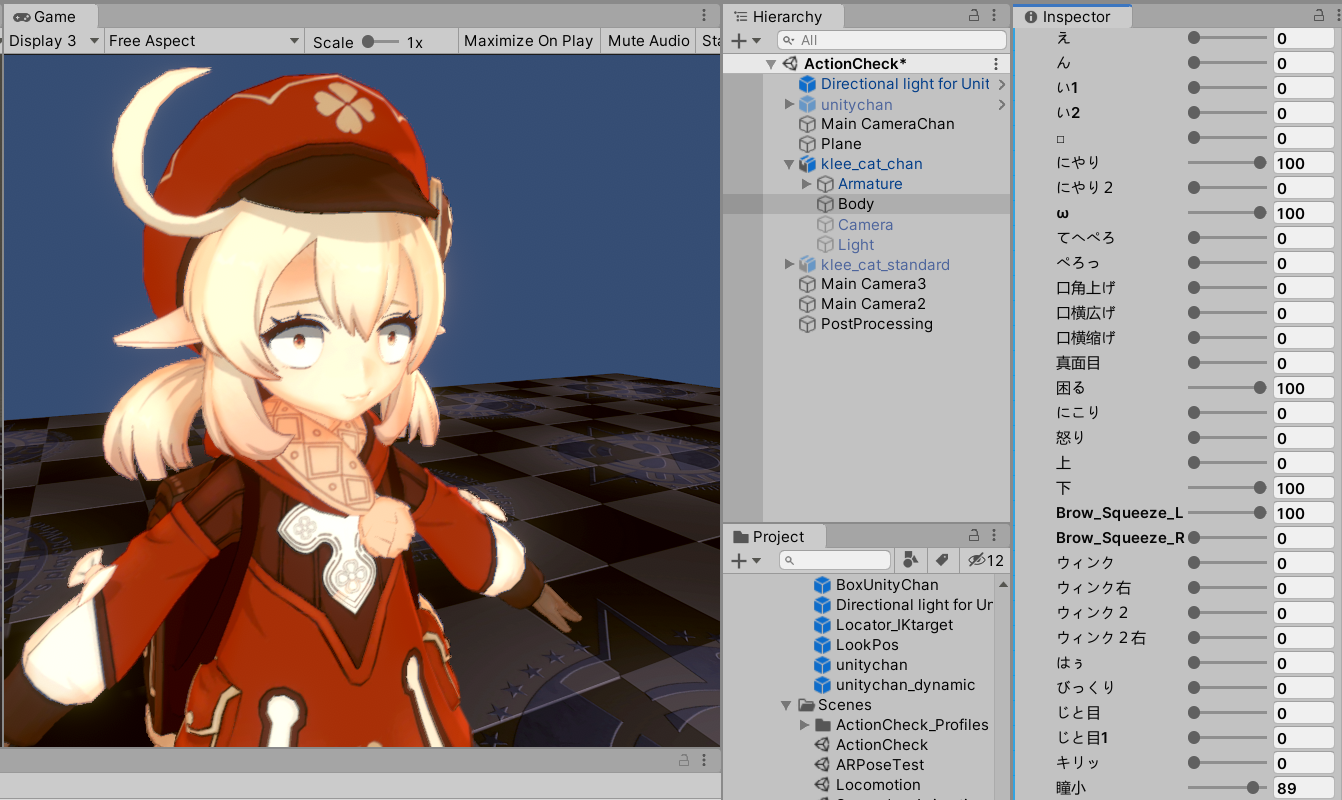Screen dimensions: 1342x800
Task: Click the cube icon beside Armature
Action: click(825, 184)
